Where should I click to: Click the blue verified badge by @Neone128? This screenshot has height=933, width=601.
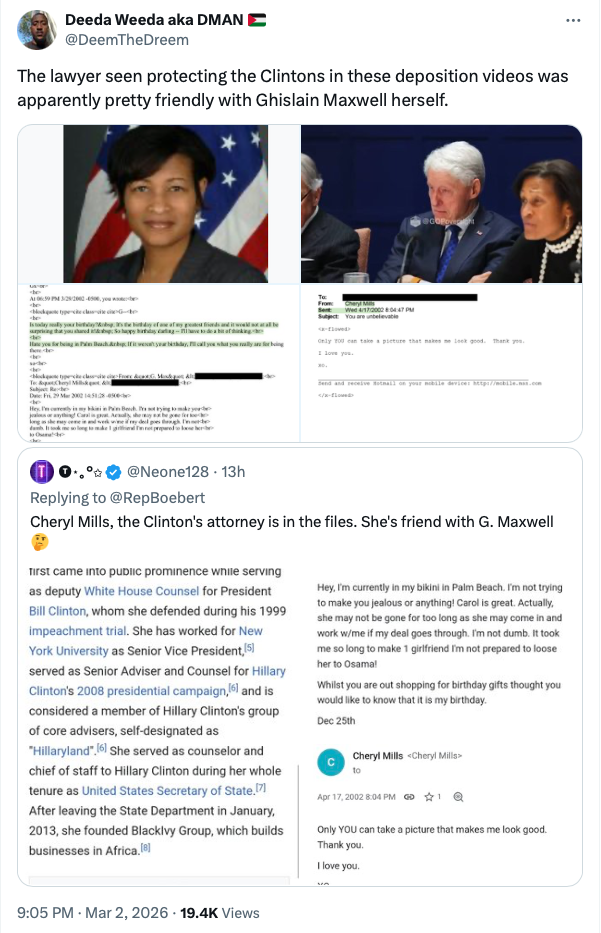coord(114,472)
